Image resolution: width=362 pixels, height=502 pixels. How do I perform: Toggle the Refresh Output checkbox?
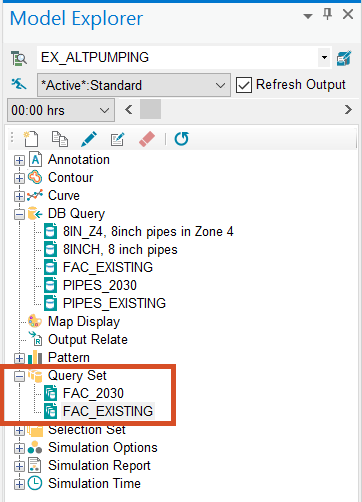click(x=244, y=85)
